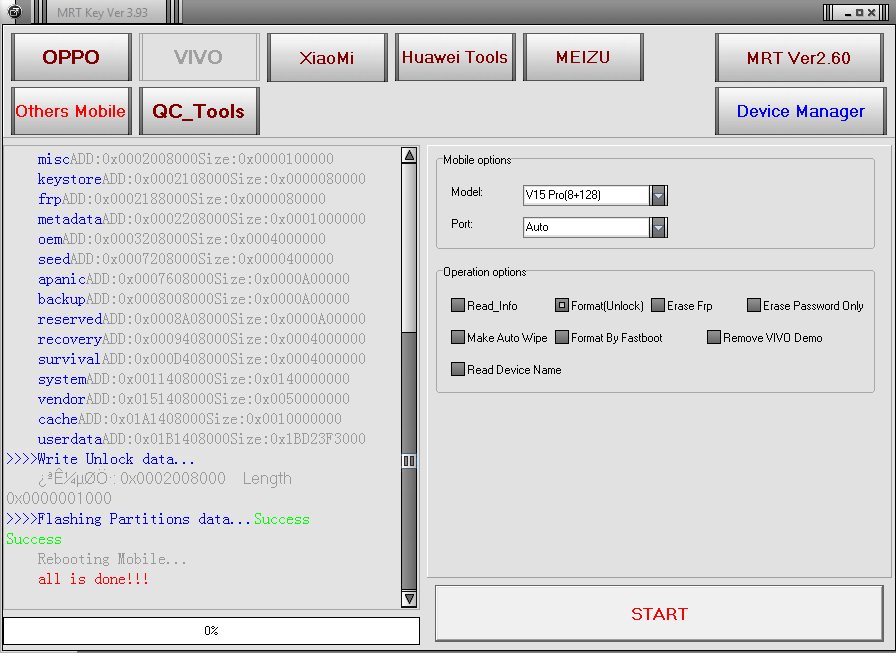The image size is (896, 653).
Task: Enable the Make Auto Wipe checkbox
Action: (458, 337)
